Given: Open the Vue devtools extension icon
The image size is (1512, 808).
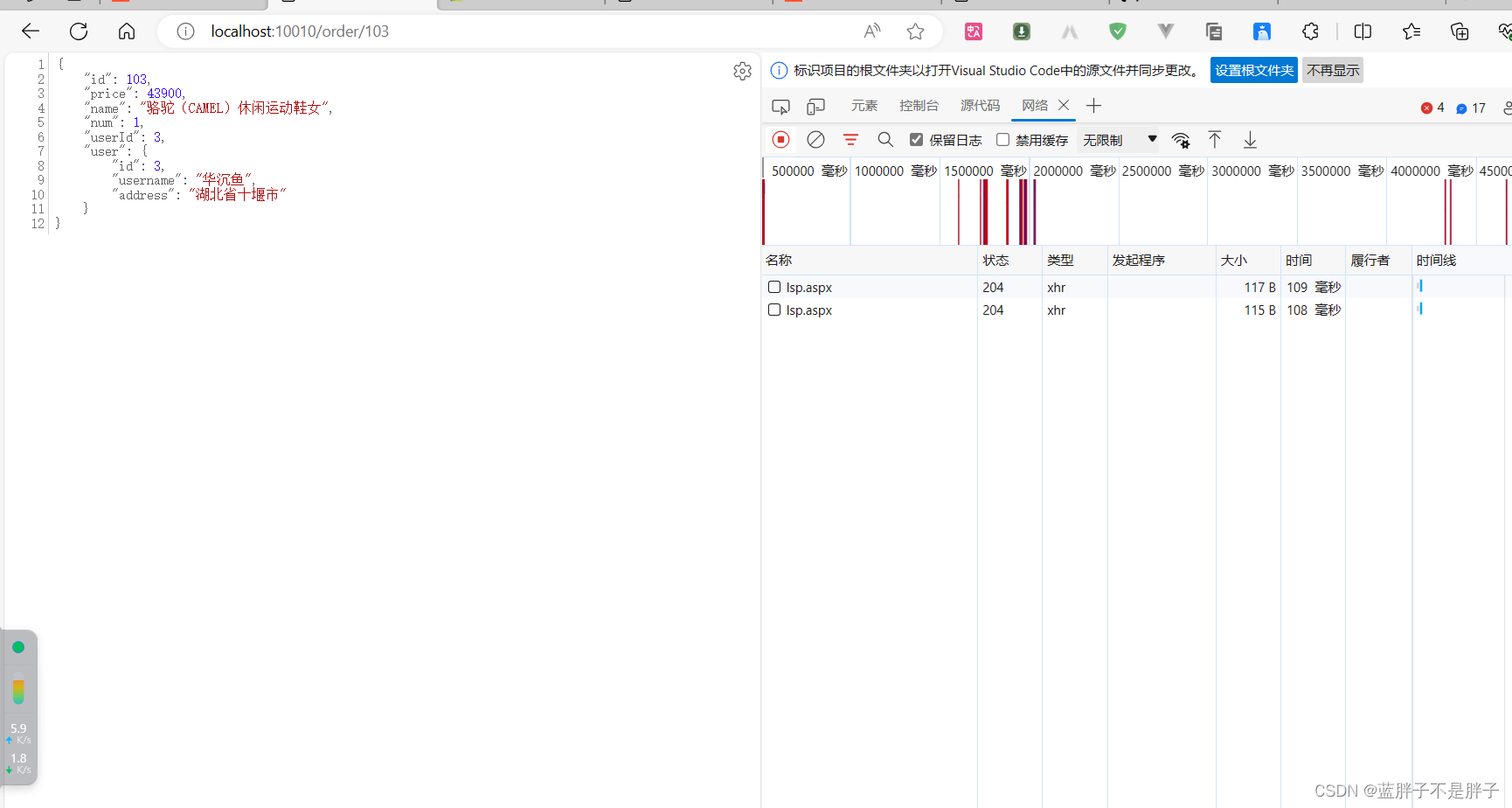Looking at the screenshot, I should 1165,31.
